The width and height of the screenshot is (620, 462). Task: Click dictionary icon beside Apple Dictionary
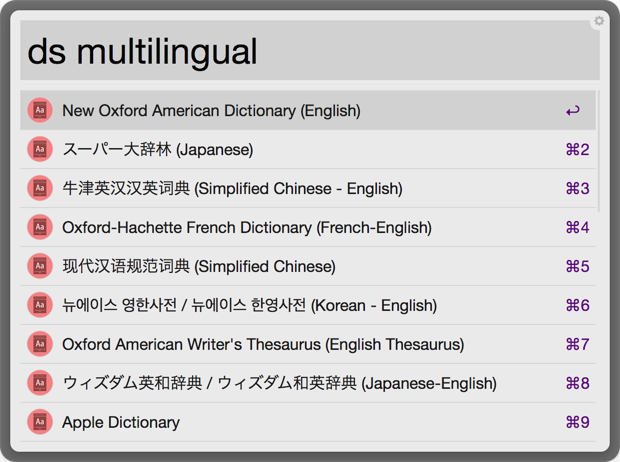(x=40, y=422)
